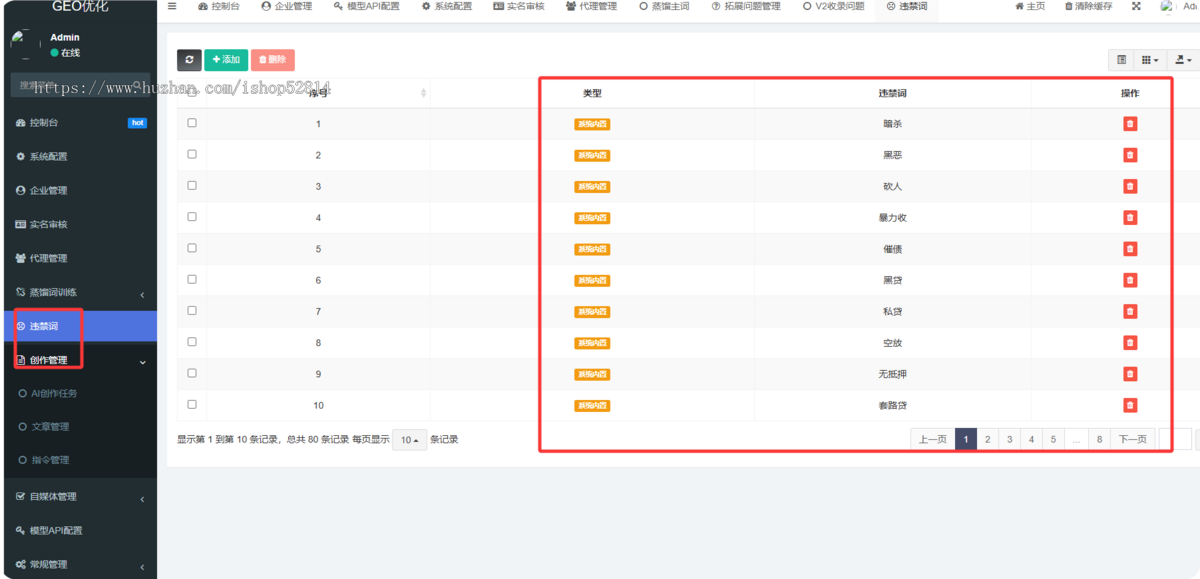Image resolution: width=1200 pixels, height=579 pixels.
Task: Click the refresh table icon button
Action: pyautogui.click(x=189, y=60)
